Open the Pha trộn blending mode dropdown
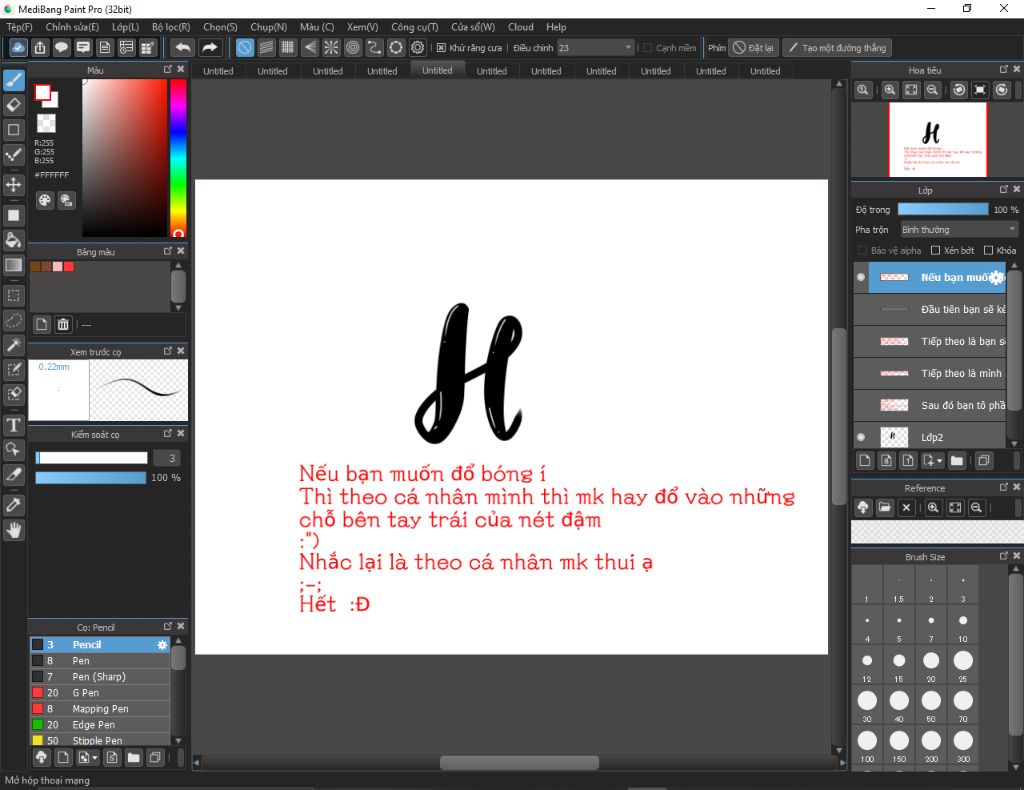Viewport: 1024px width, 790px height. (959, 230)
